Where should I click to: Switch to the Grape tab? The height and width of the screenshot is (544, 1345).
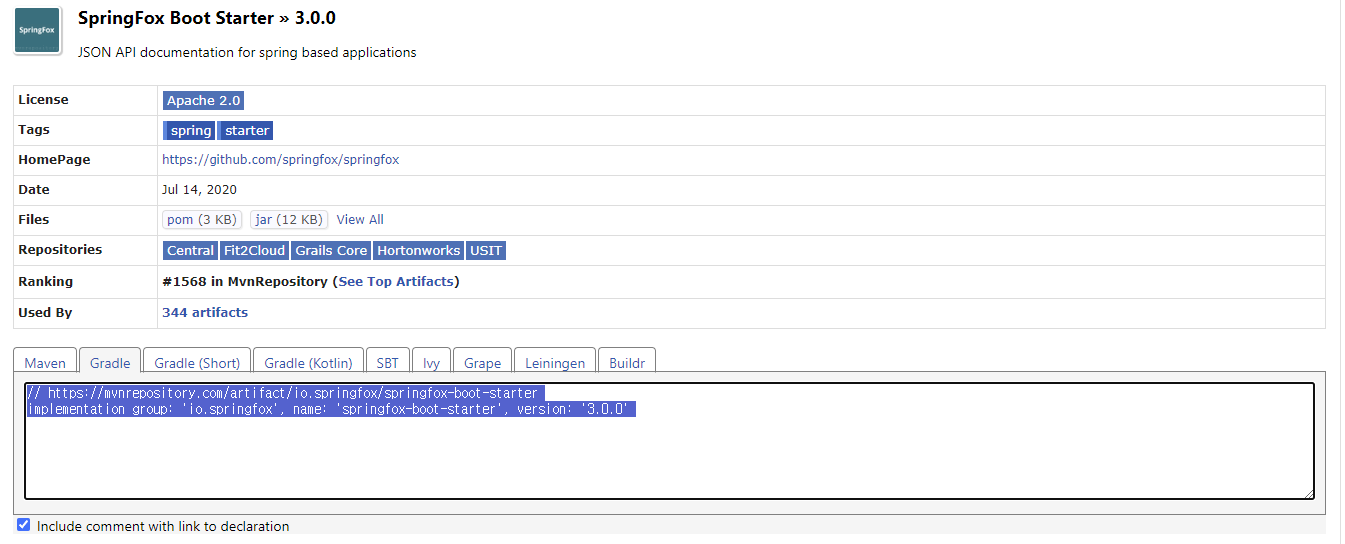(x=483, y=363)
